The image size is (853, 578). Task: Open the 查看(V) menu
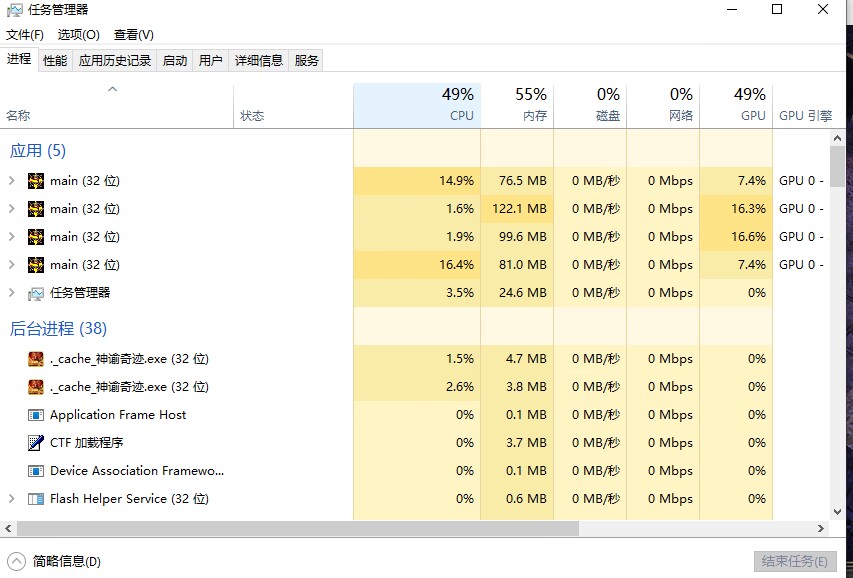pyautogui.click(x=134, y=35)
